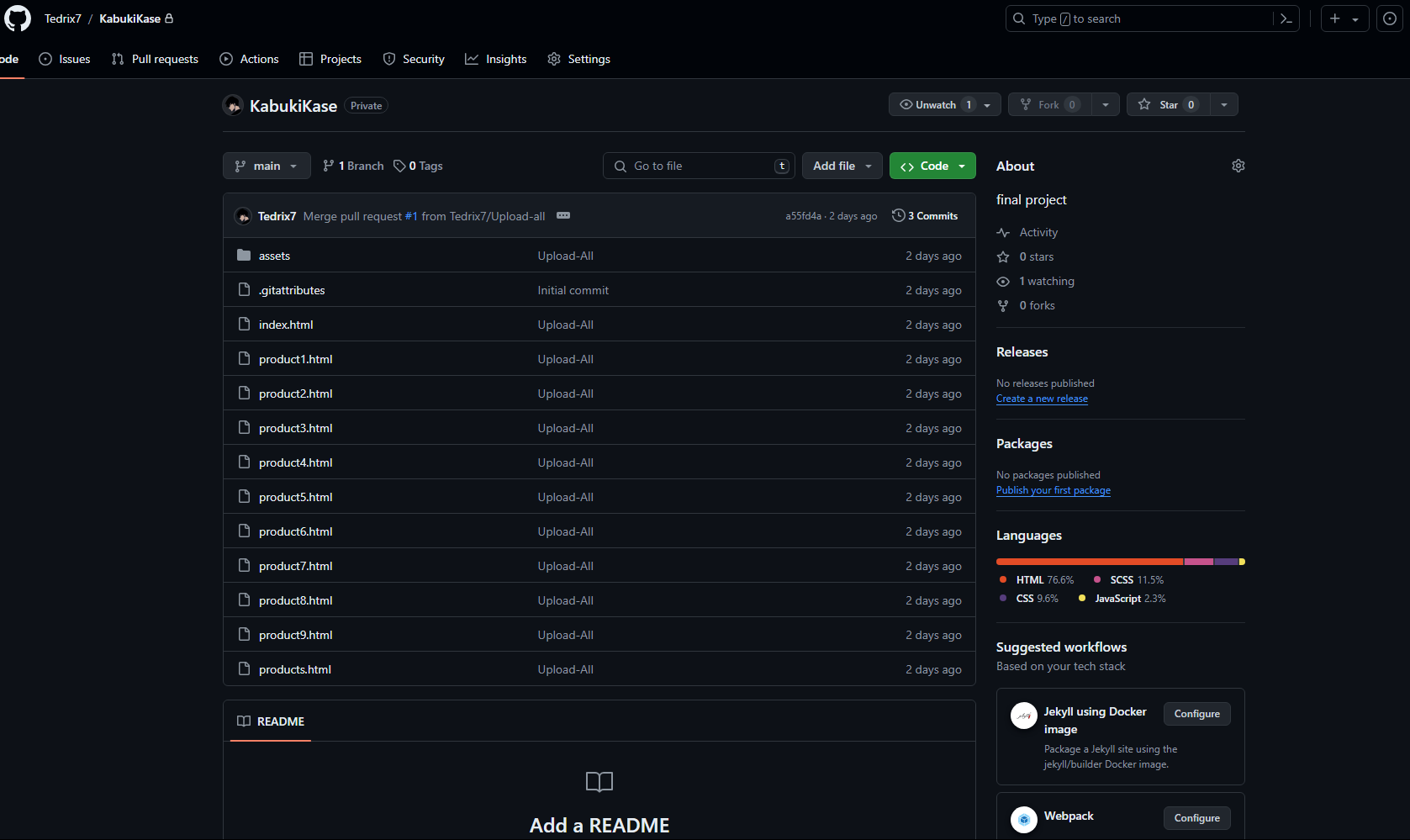Go to the Insights tab
Image resolution: width=1410 pixels, height=840 pixels.
[496, 59]
